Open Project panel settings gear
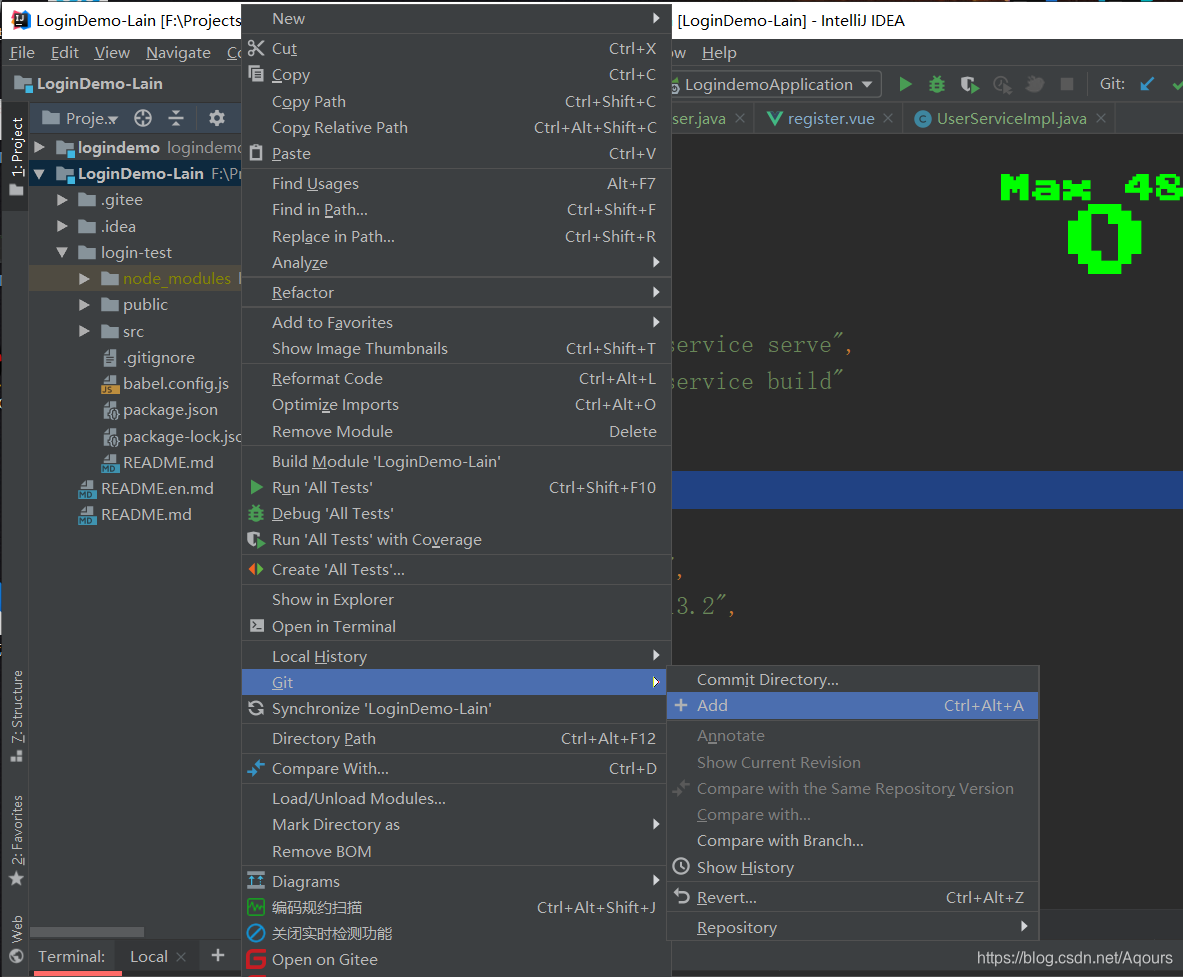The height and width of the screenshot is (977, 1183). (217, 118)
